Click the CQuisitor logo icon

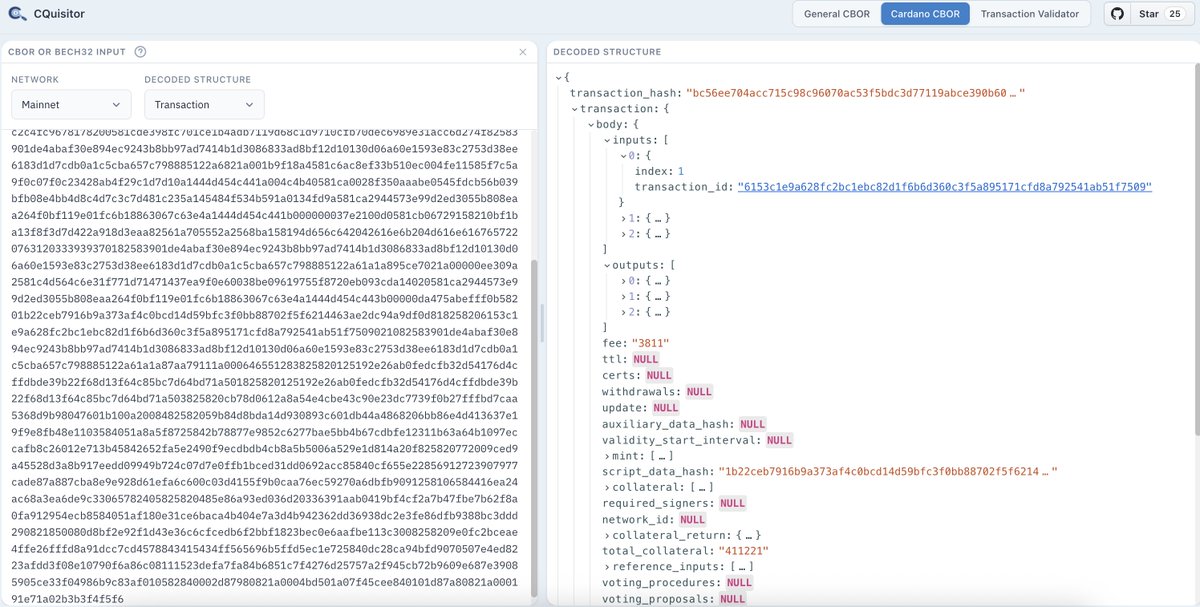point(19,14)
